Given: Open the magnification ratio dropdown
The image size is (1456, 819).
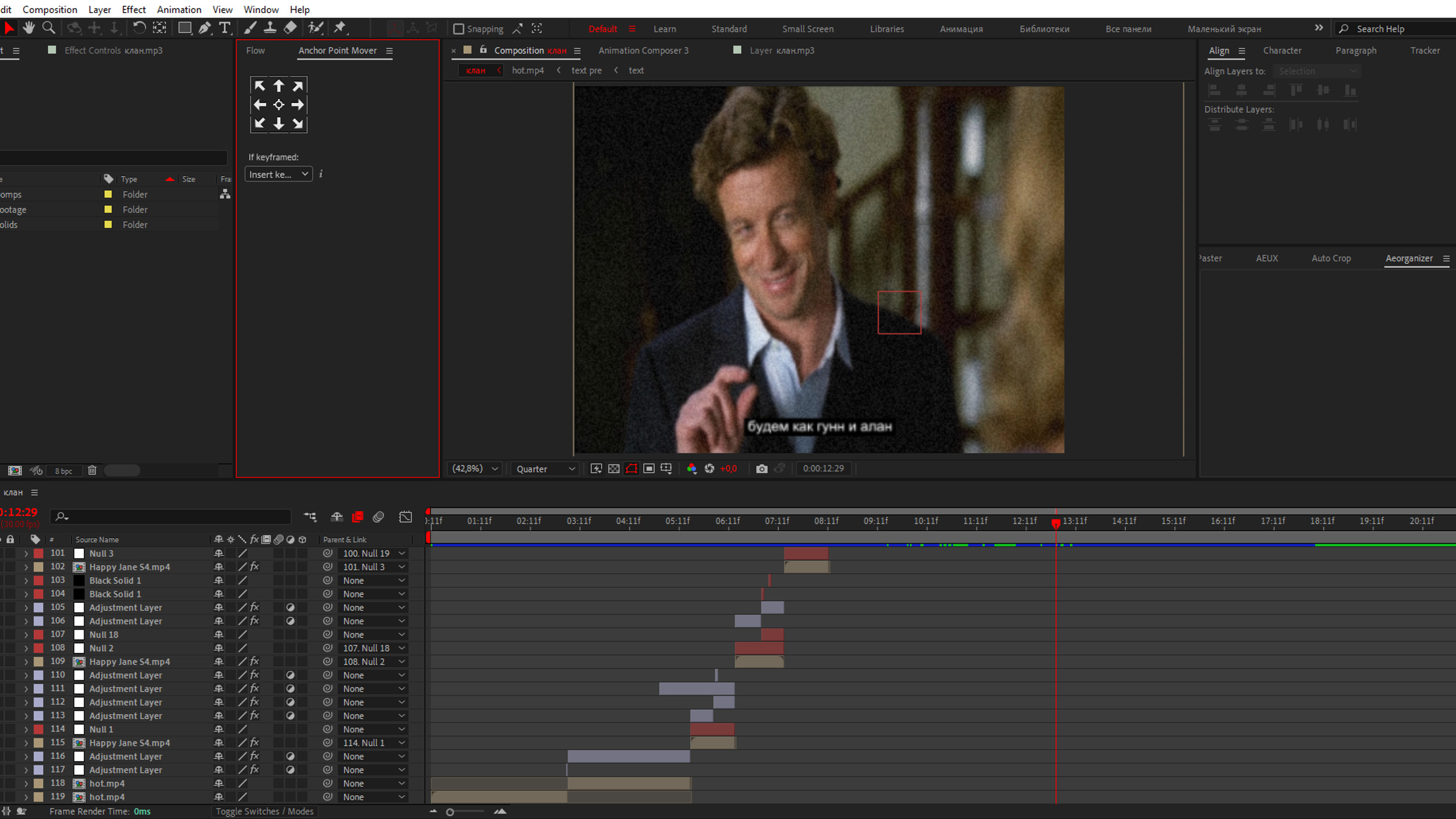Looking at the screenshot, I should 474,469.
